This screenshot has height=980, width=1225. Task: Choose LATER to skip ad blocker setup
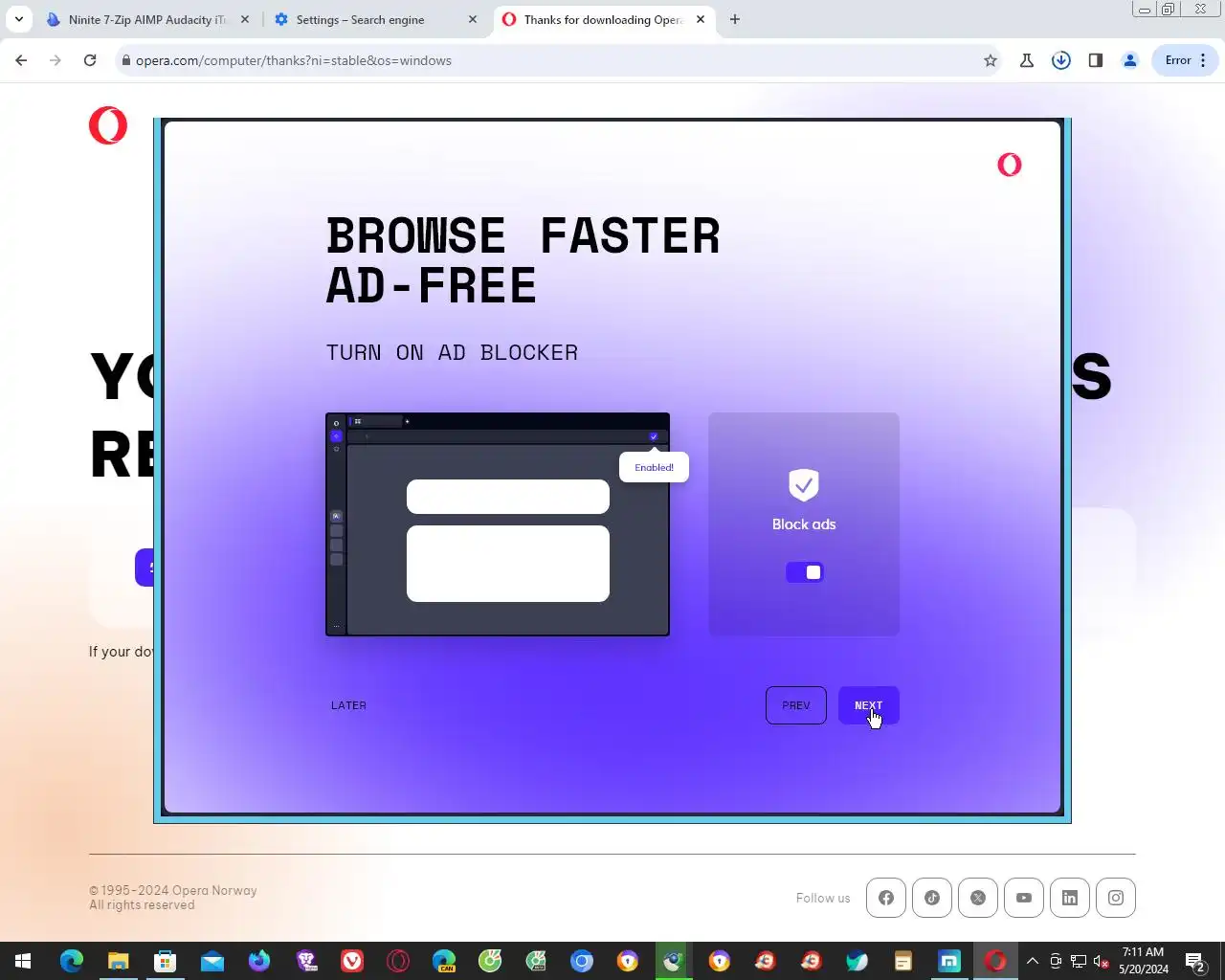348,705
